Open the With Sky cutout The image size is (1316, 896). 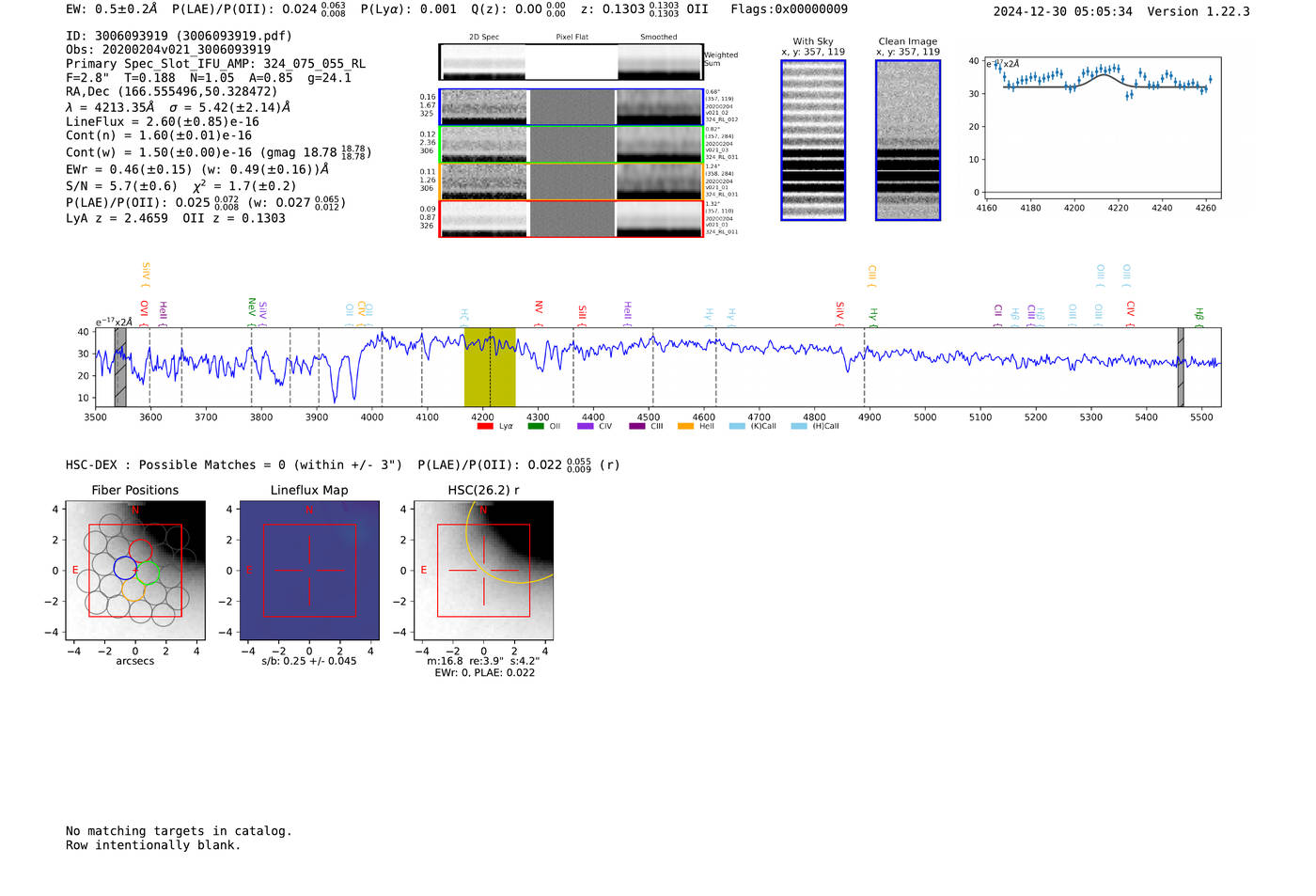pos(813,140)
